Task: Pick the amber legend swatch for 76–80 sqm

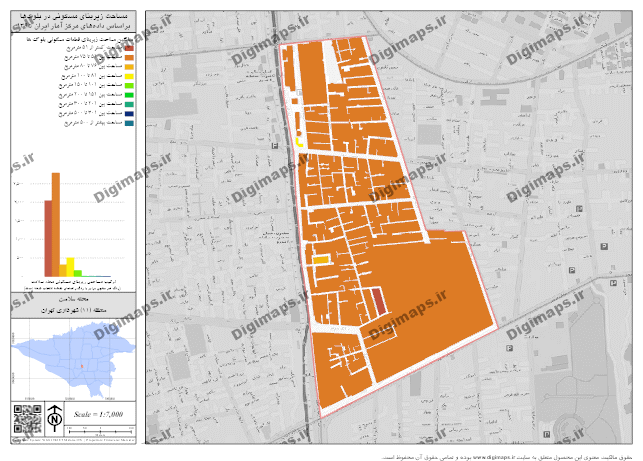Action: [129, 67]
